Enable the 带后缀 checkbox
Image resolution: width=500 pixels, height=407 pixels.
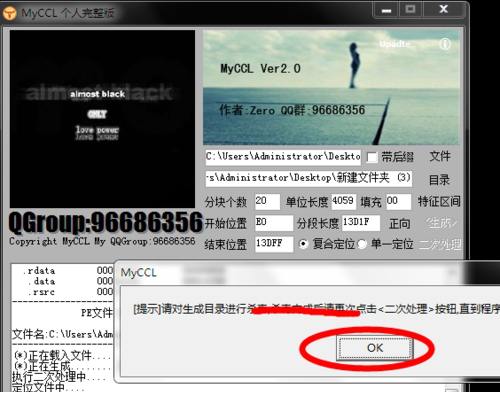(x=372, y=157)
